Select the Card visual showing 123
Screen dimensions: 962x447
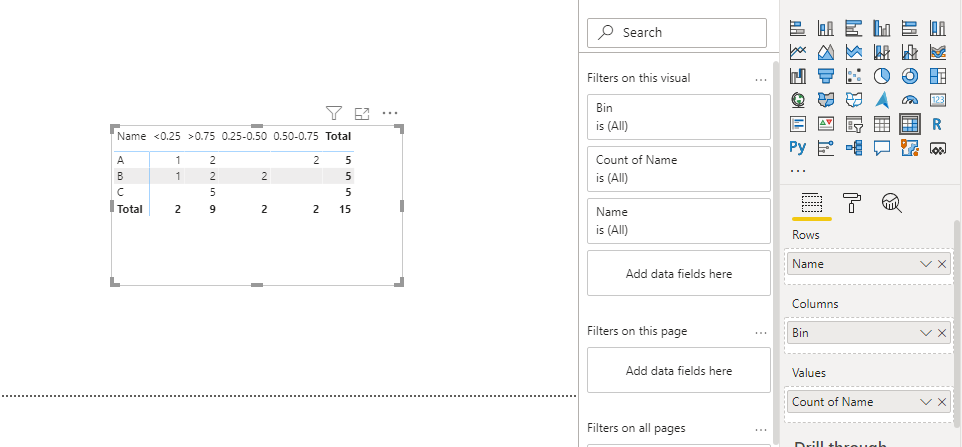[x=937, y=99]
